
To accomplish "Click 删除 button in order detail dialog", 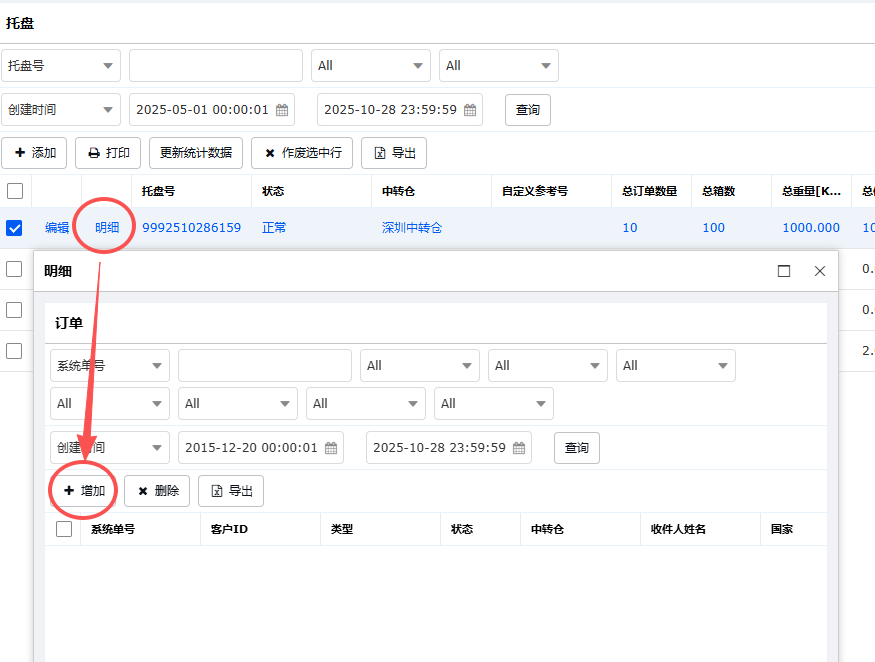I will click(x=157, y=491).
